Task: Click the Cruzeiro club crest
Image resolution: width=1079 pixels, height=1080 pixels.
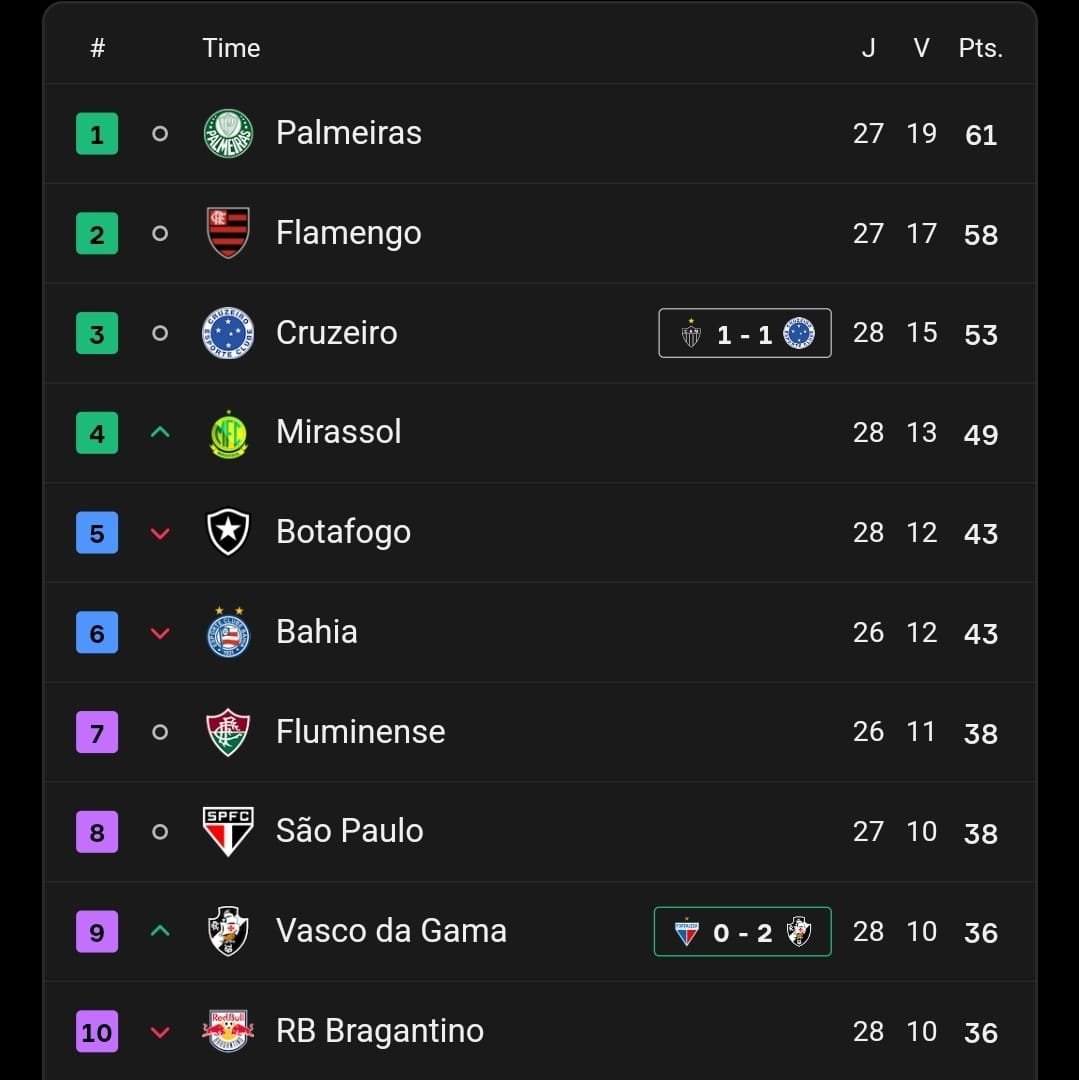Action: click(x=228, y=333)
